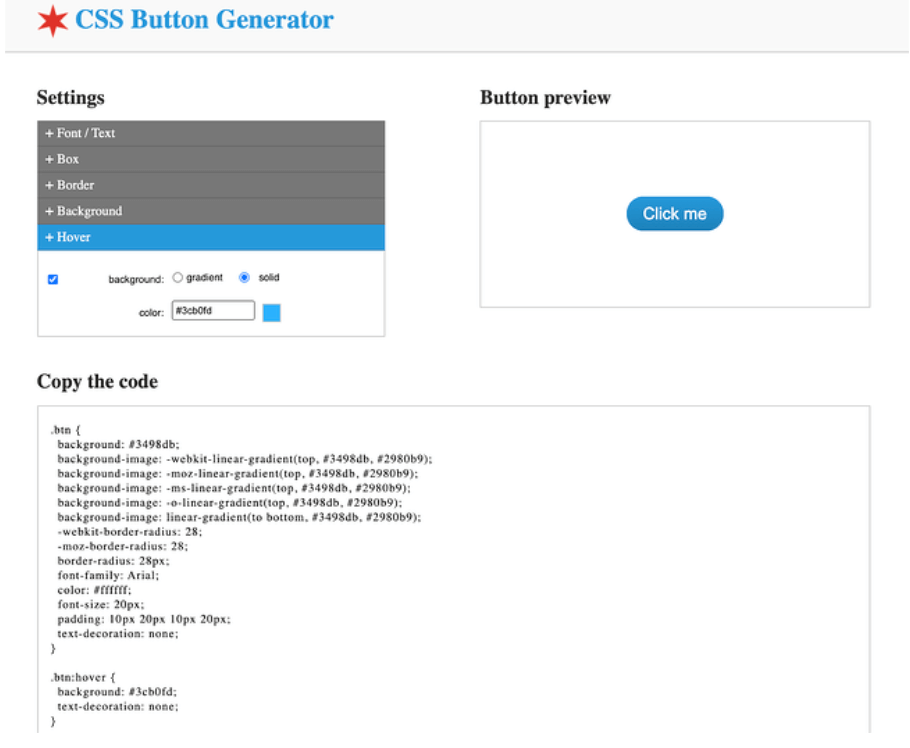Click inside the generated CSS code box
910x748 pixels.
453,569
